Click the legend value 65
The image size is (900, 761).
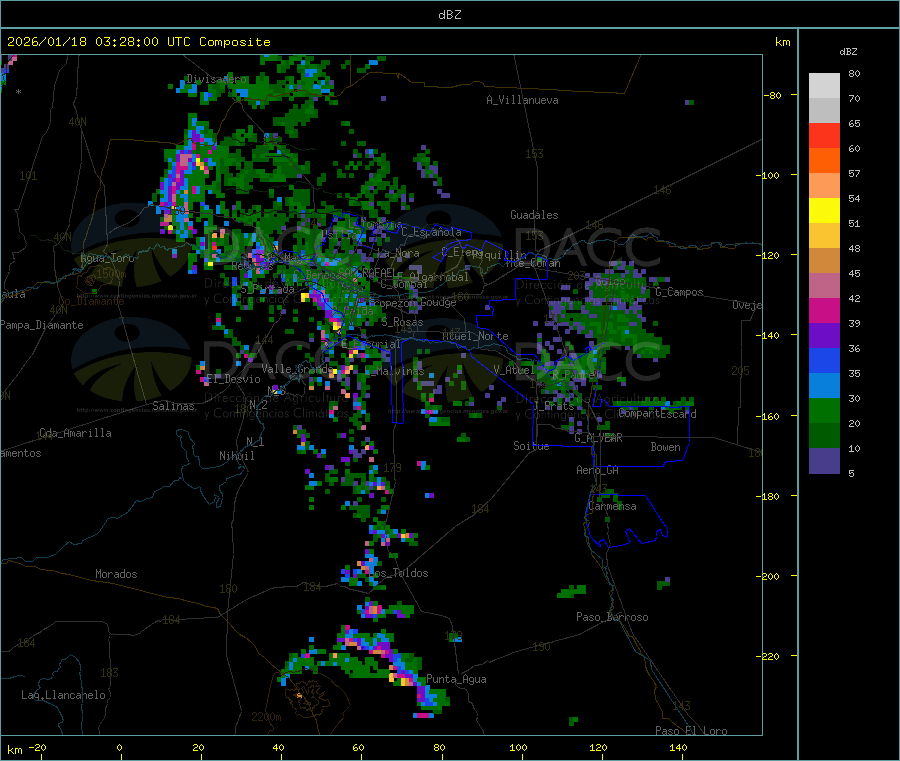click(x=854, y=123)
